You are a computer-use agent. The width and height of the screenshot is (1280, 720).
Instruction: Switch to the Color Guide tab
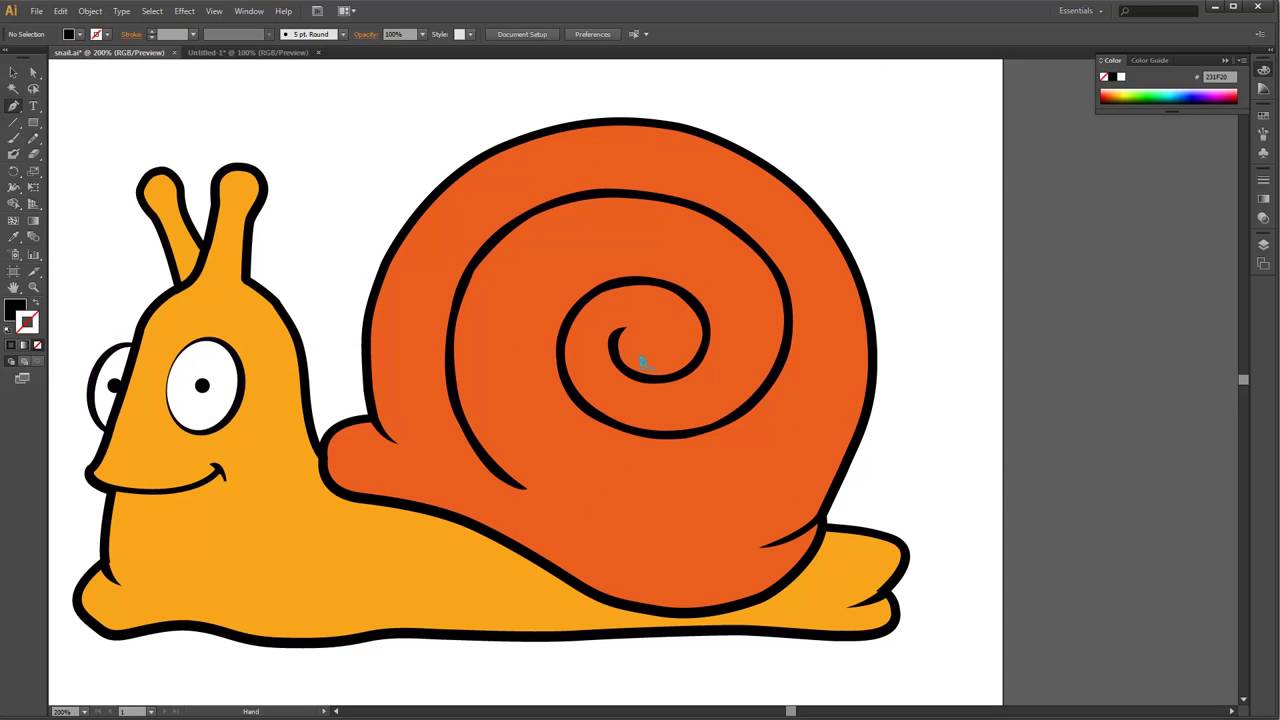tap(1149, 60)
